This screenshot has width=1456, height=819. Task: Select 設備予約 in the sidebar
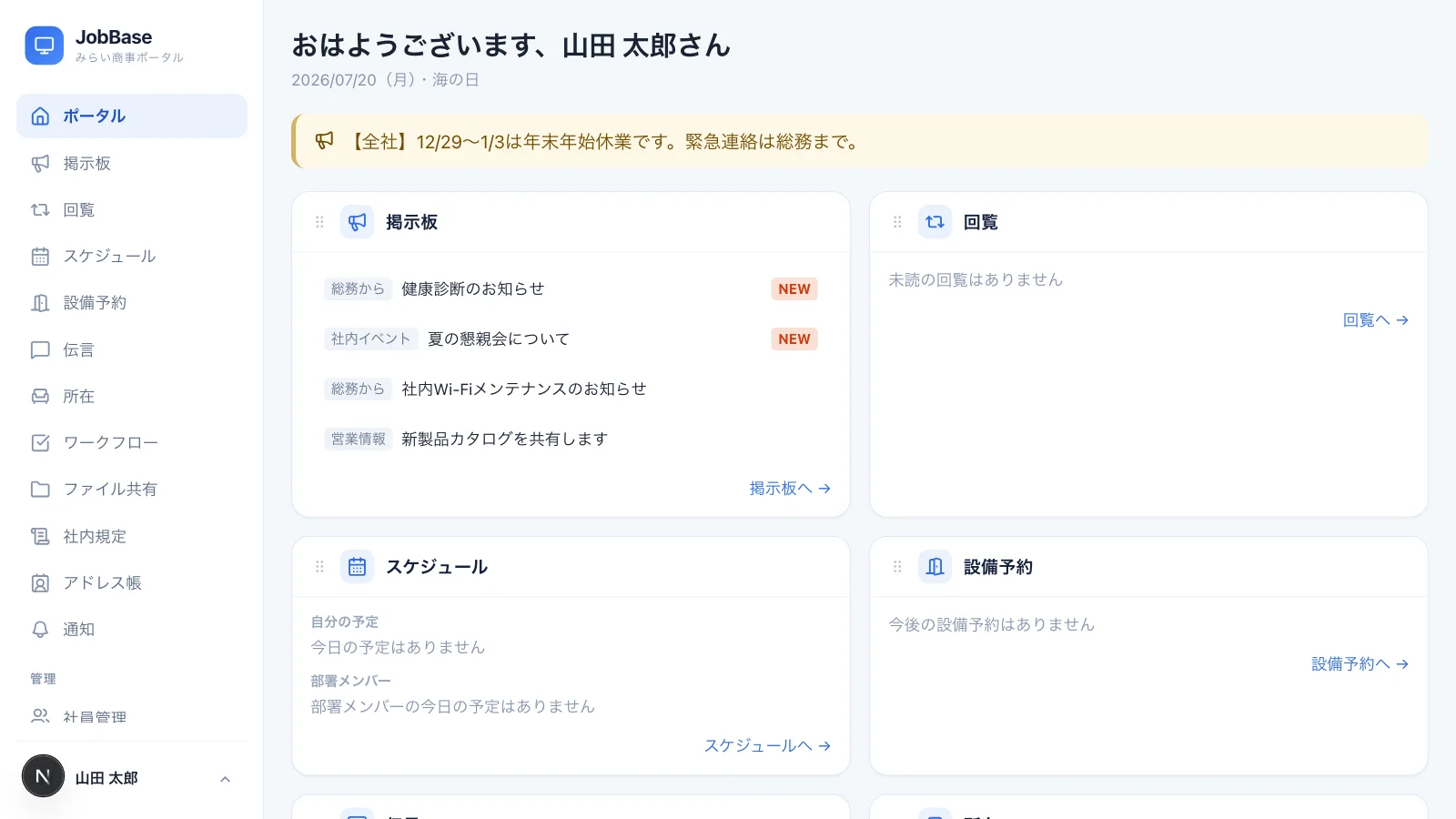[x=132, y=303]
